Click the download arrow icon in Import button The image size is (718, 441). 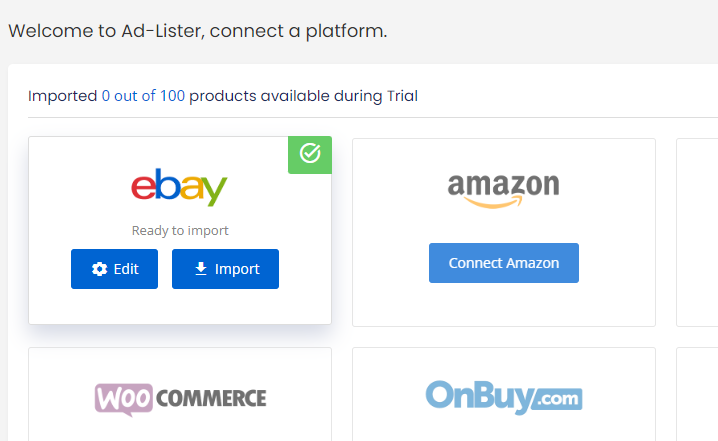pos(201,269)
